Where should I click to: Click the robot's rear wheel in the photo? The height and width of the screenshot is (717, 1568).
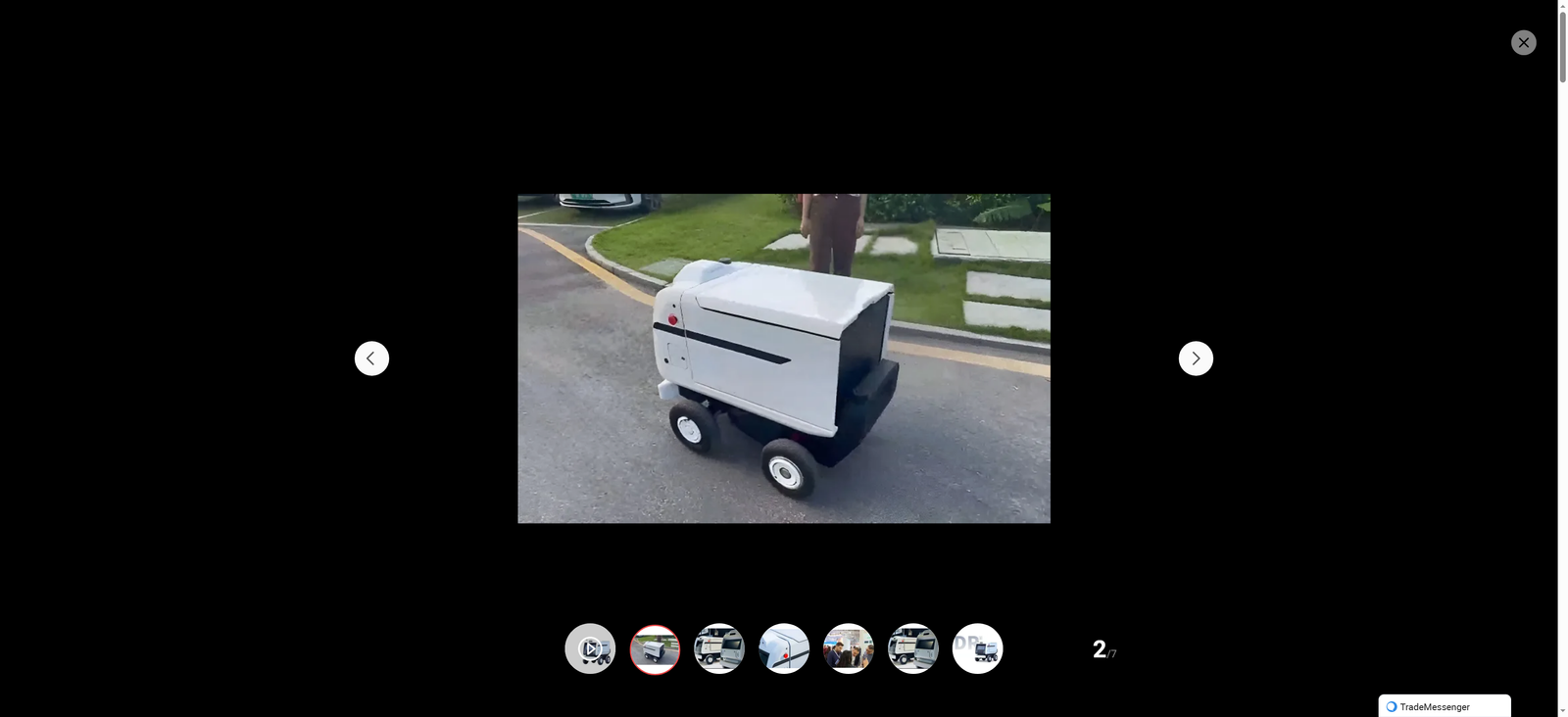click(x=786, y=468)
